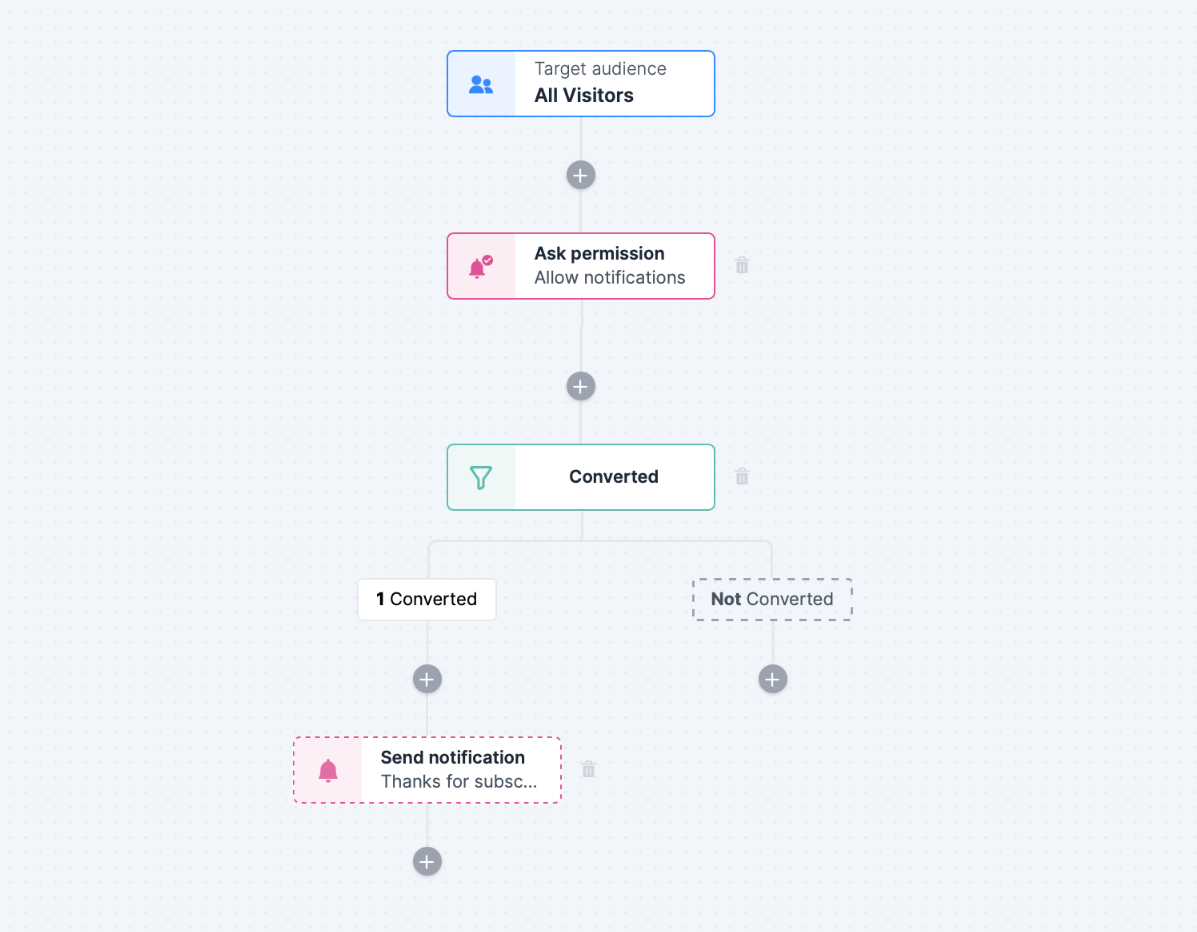The height and width of the screenshot is (932, 1197).
Task: Add step after Send notification node
Action: click(x=428, y=862)
